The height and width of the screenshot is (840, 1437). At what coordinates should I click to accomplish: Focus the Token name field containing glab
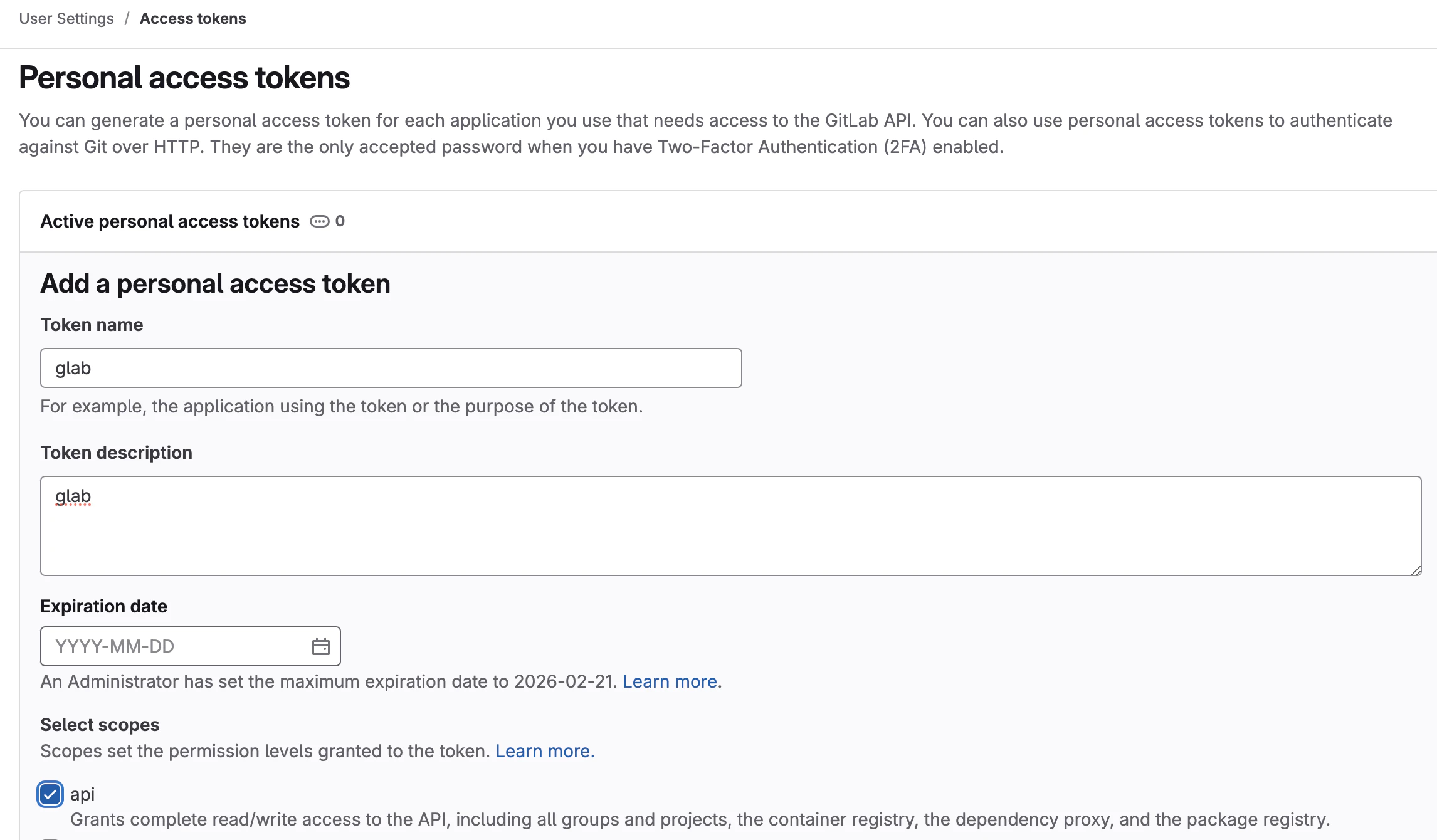pos(391,368)
